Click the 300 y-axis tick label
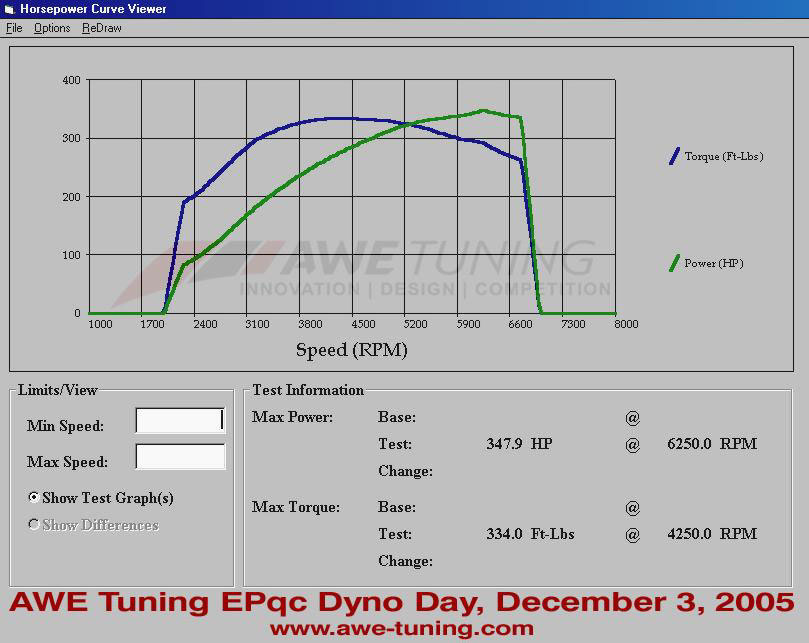 pyautogui.click(x=71, y=138)
